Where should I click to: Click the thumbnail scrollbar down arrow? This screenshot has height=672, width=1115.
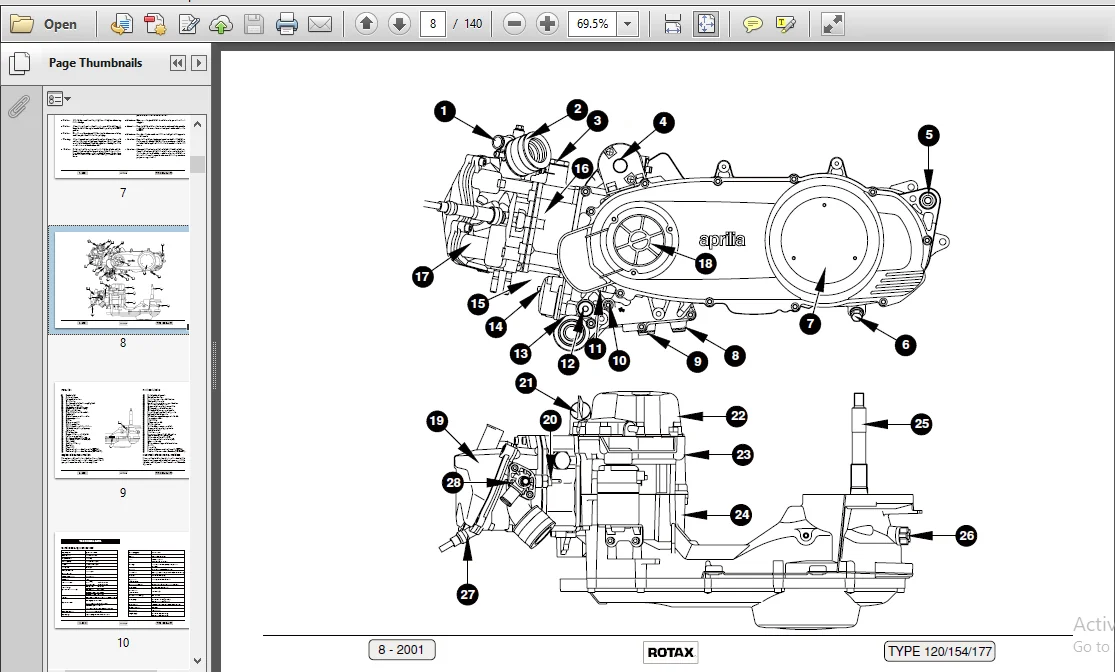pos(198,661)
